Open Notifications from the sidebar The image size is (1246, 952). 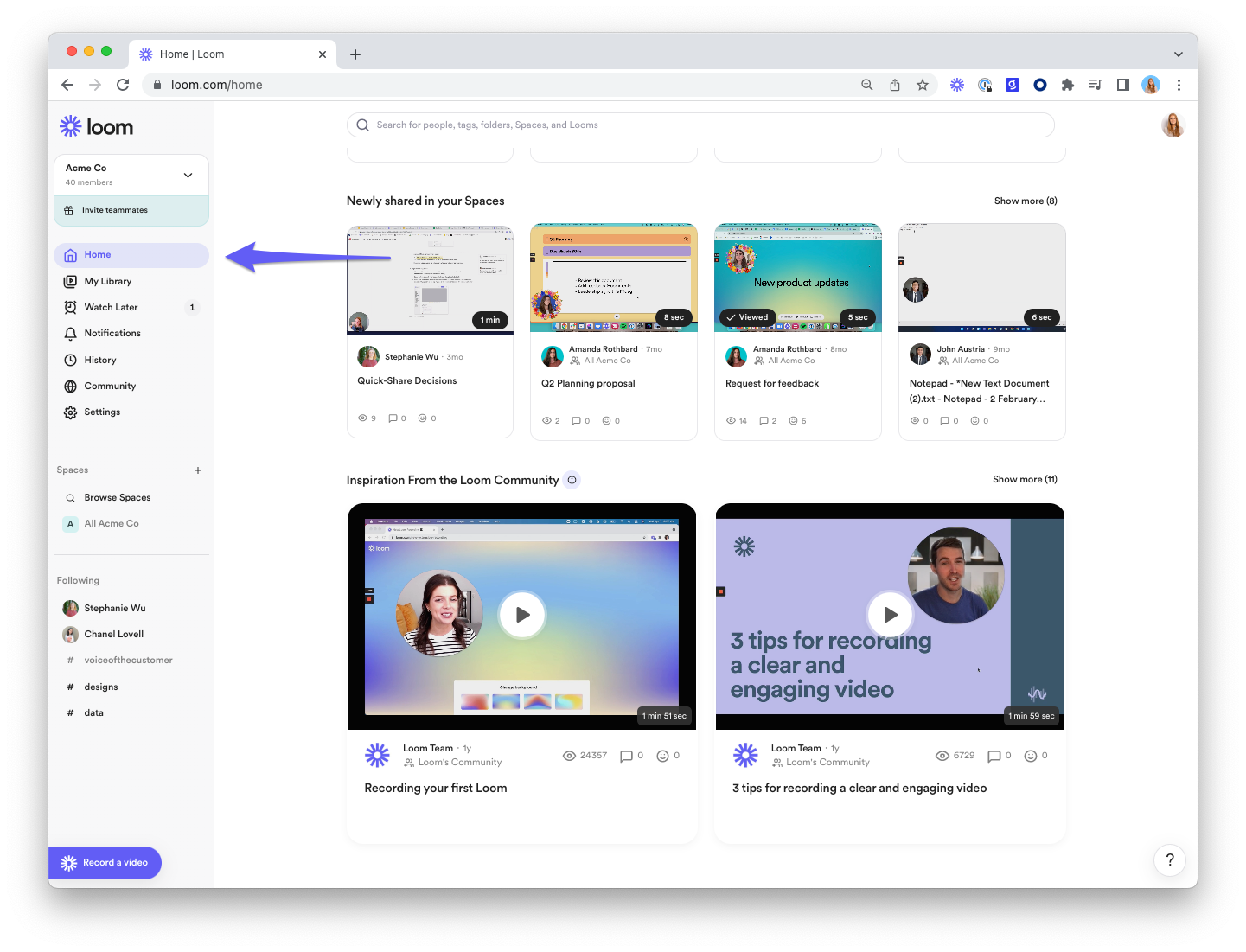point(112,333)
